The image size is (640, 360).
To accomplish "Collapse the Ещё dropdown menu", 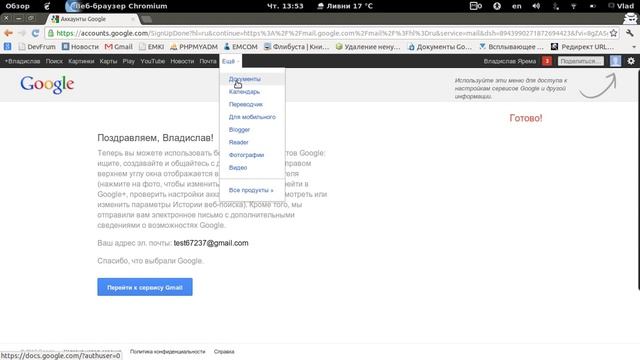I will [x=231, y=61].
